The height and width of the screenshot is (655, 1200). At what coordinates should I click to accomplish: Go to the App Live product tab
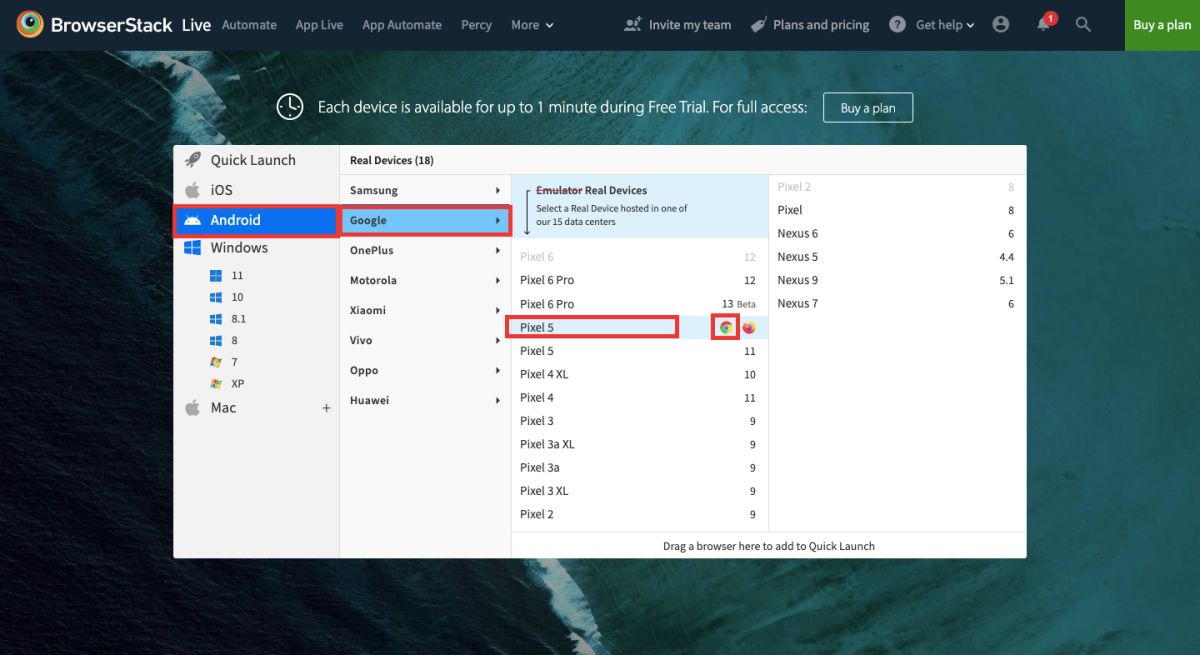pos(319,25)
